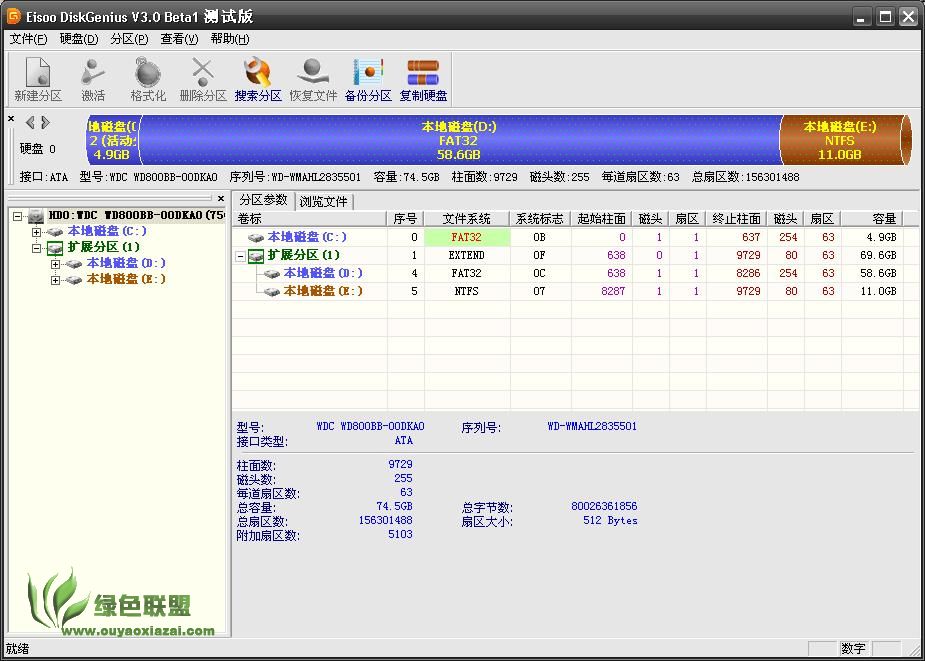
Task: Go to previous disk with left arrow
Action: pyautogui.click(x=29, y=122)
